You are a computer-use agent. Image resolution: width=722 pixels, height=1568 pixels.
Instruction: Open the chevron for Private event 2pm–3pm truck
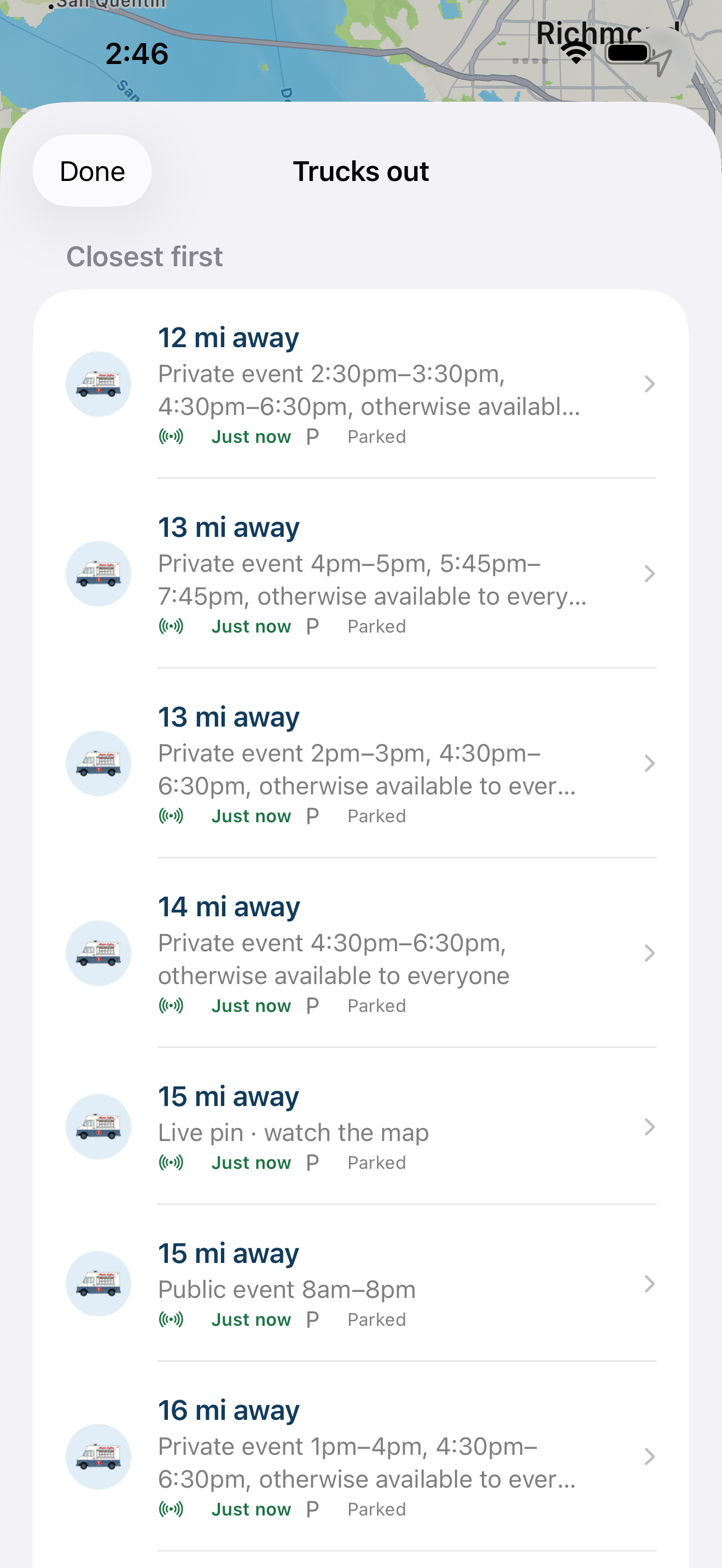click(650, 763)
